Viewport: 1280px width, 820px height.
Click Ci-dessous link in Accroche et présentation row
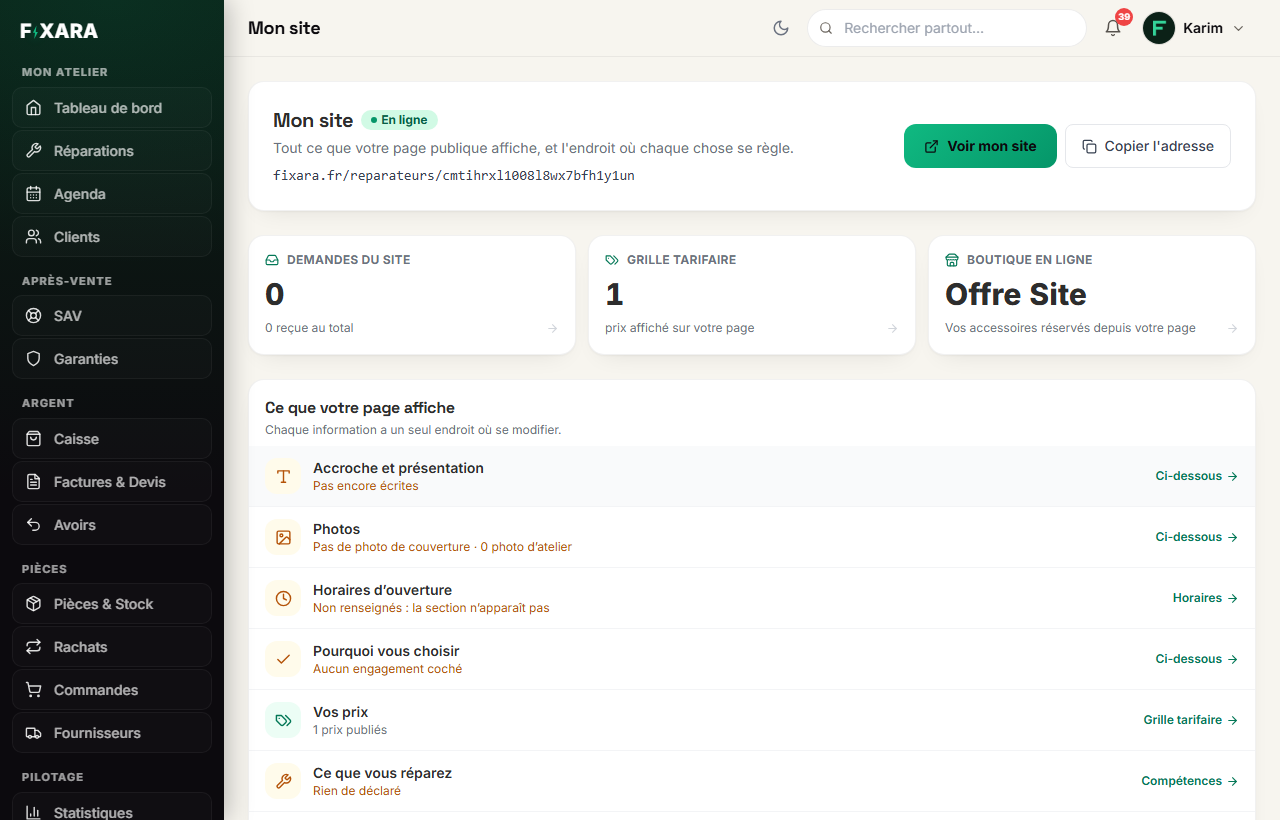point(1197,476)
